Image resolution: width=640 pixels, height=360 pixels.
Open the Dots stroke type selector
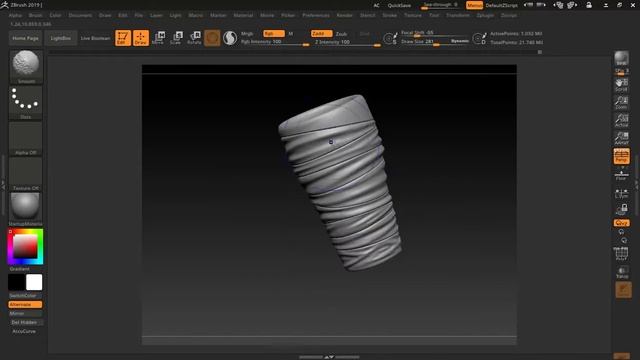click(26, 102)
